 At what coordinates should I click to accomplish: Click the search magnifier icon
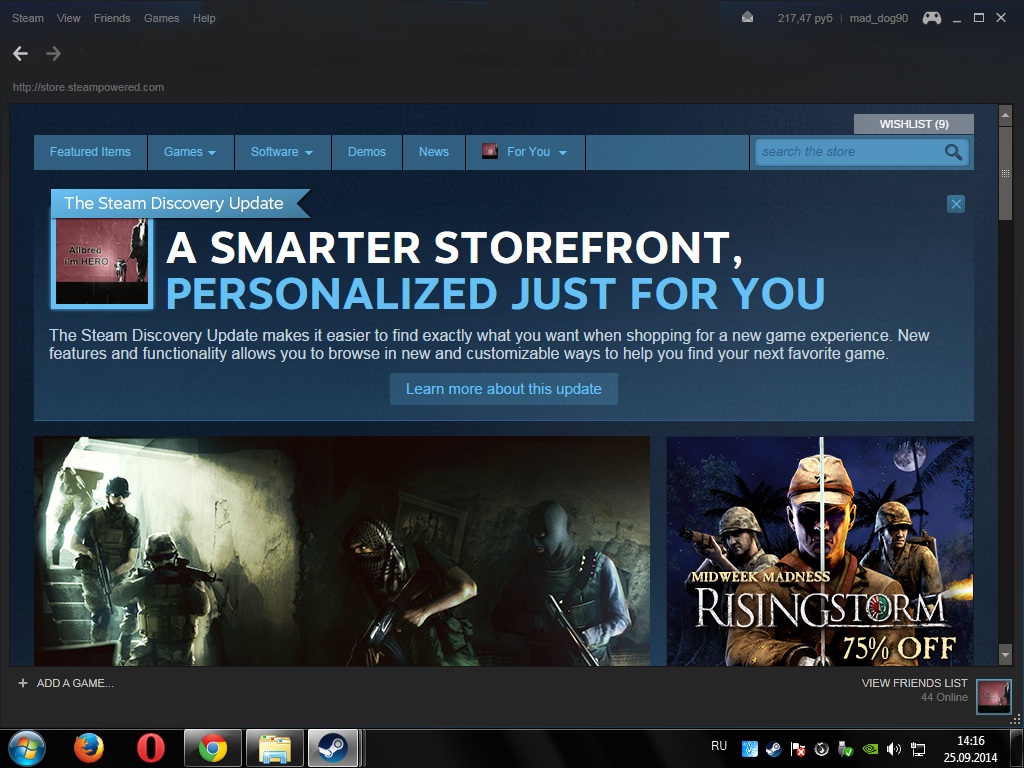pos(953,152)
